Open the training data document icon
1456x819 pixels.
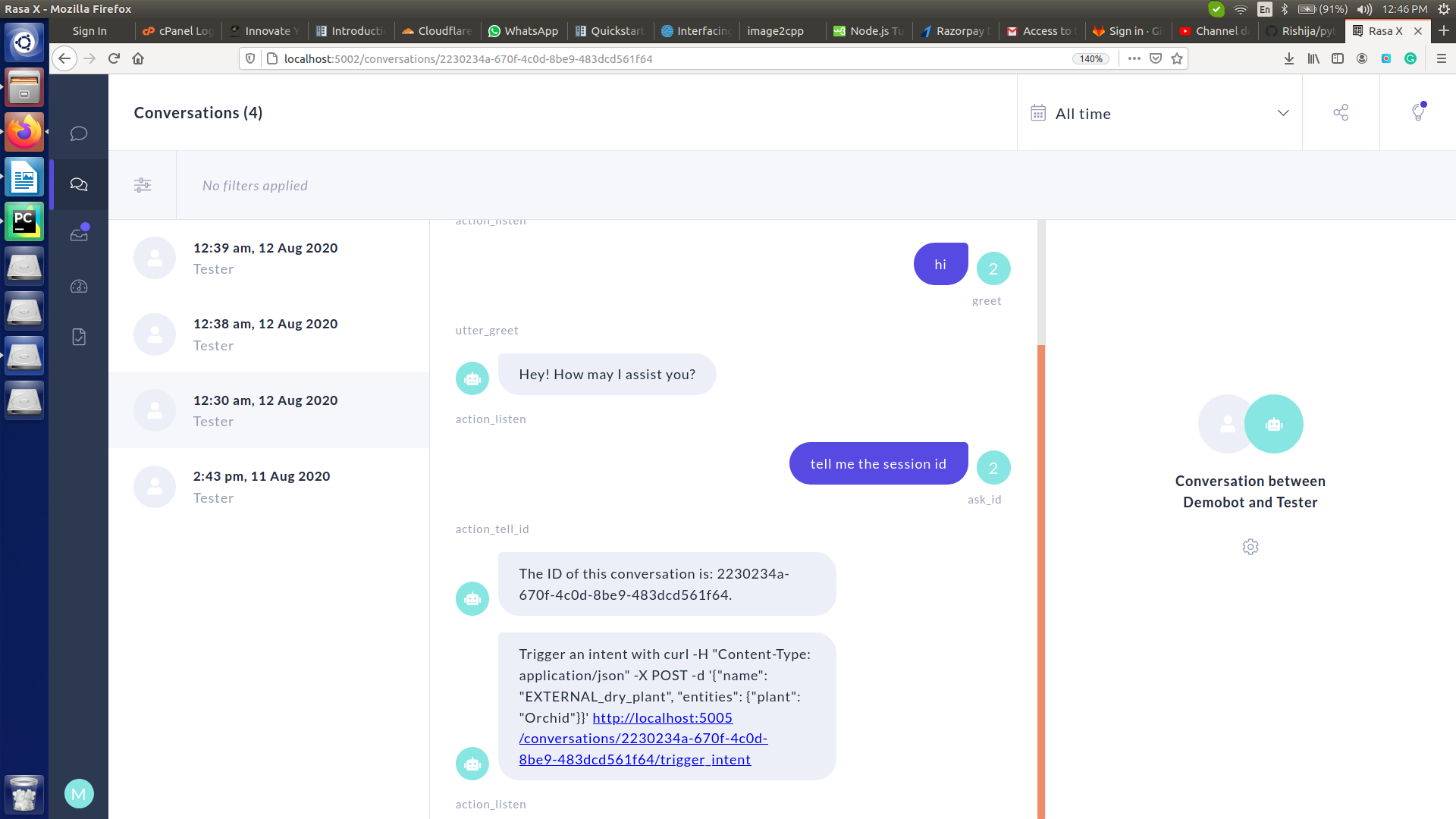tap(78, 337)
